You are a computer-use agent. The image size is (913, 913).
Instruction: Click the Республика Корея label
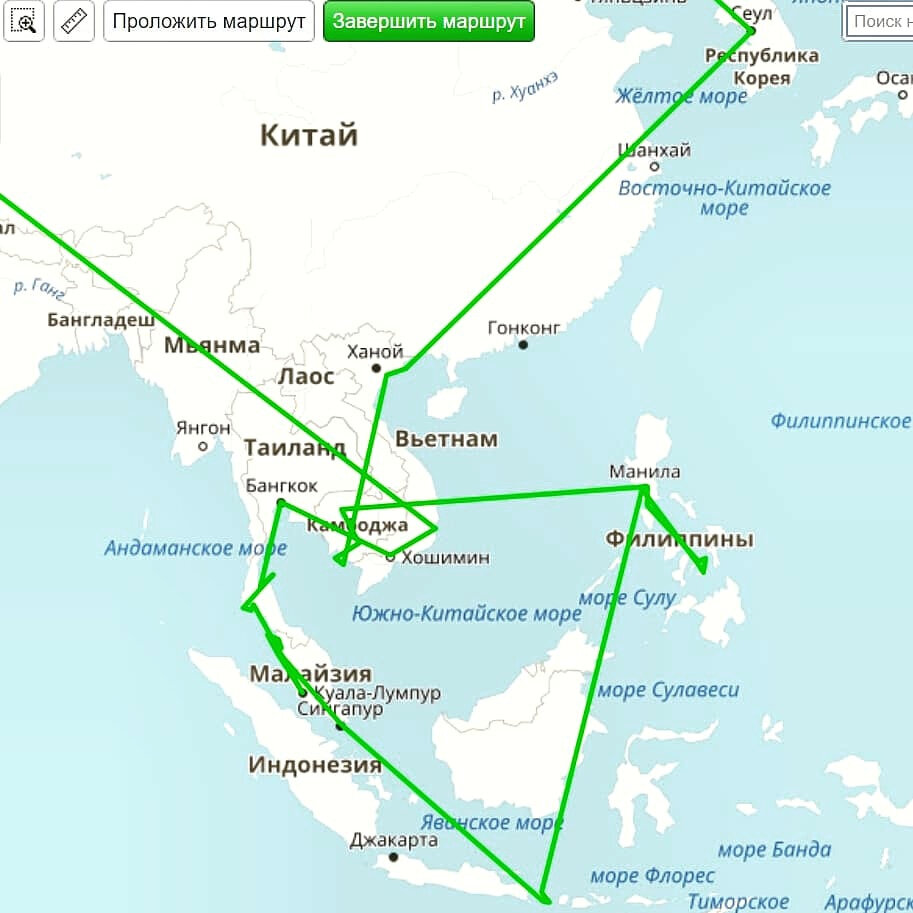762,66
